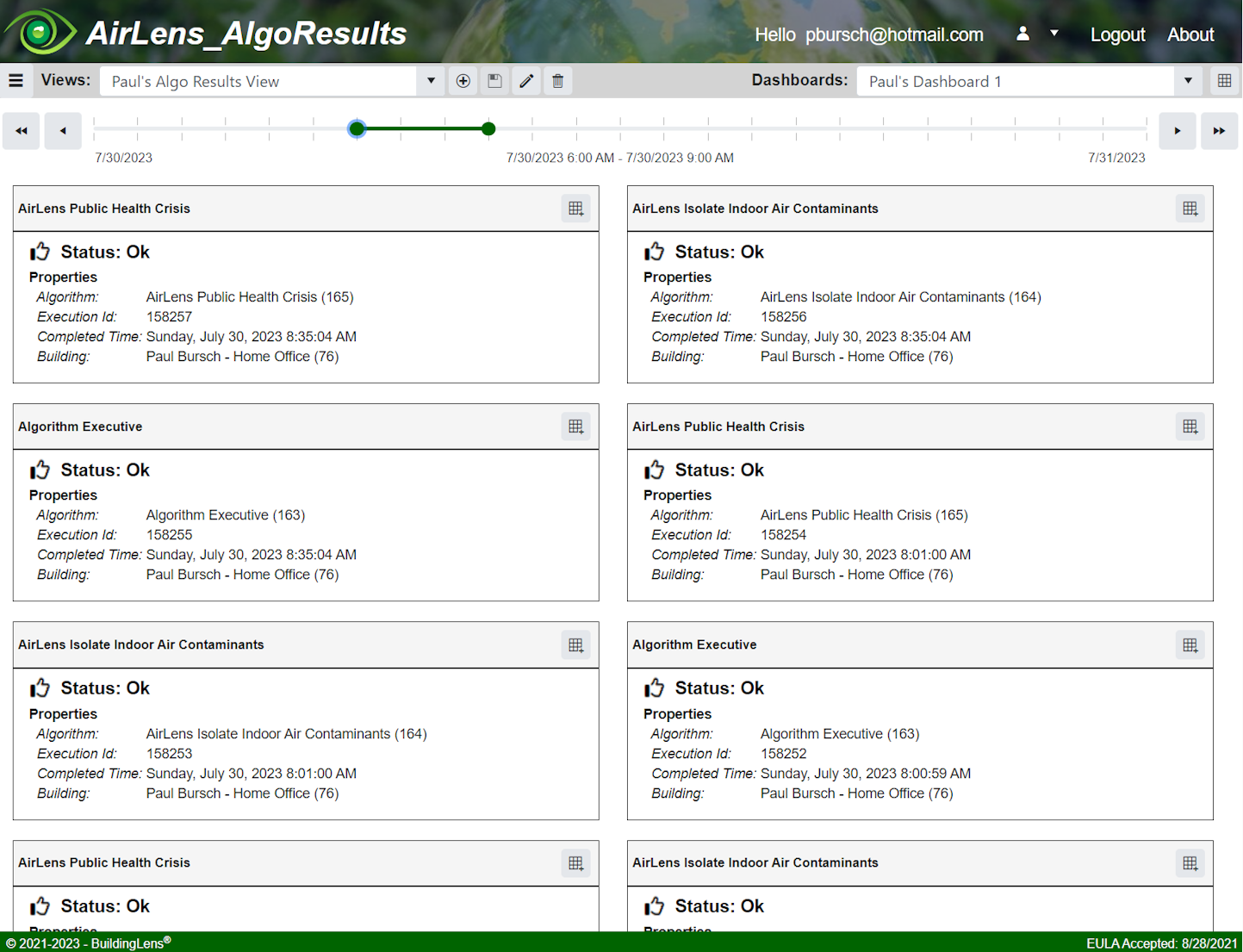Click completed time of execution 158254
This screenshot has width=1243, height=952.
866,555
